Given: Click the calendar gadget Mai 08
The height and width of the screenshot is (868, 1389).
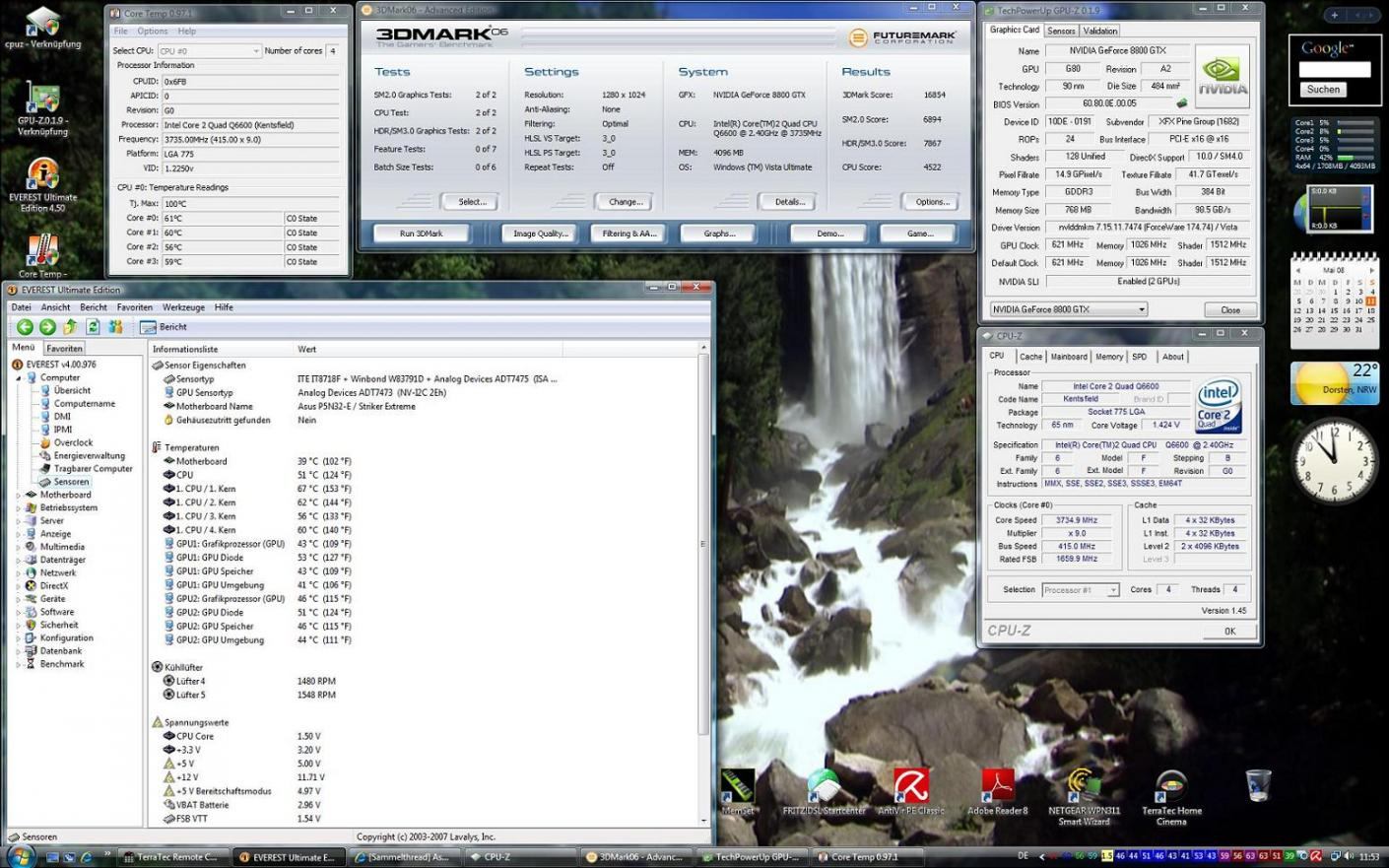Looking at the screenshot, I should [1334, 300].
